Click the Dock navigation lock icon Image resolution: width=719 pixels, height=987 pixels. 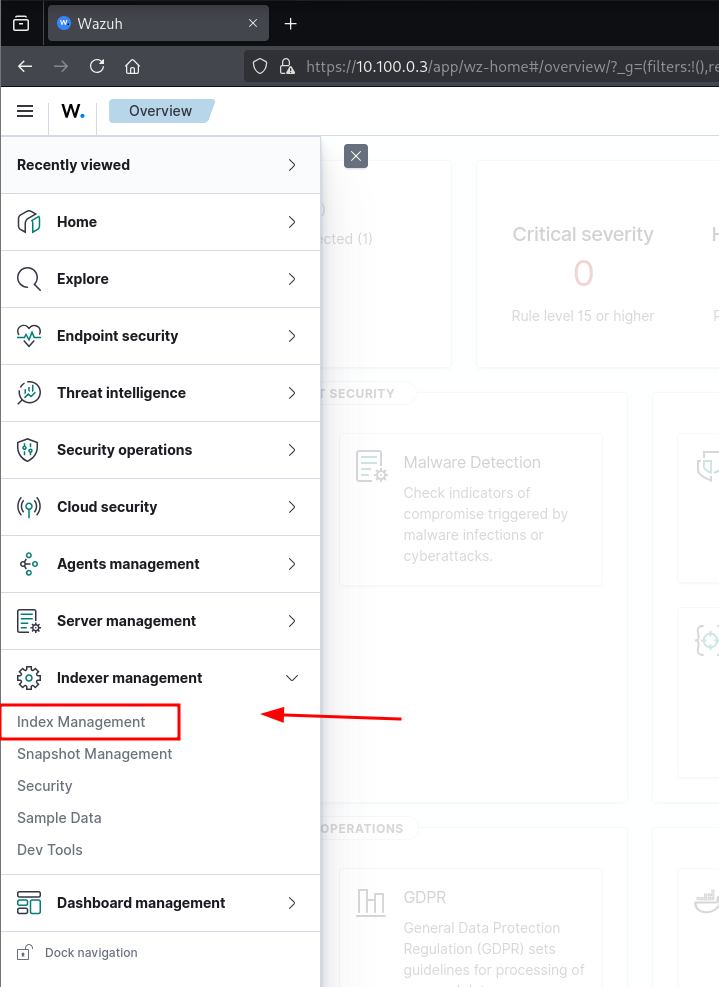(24, 953)
